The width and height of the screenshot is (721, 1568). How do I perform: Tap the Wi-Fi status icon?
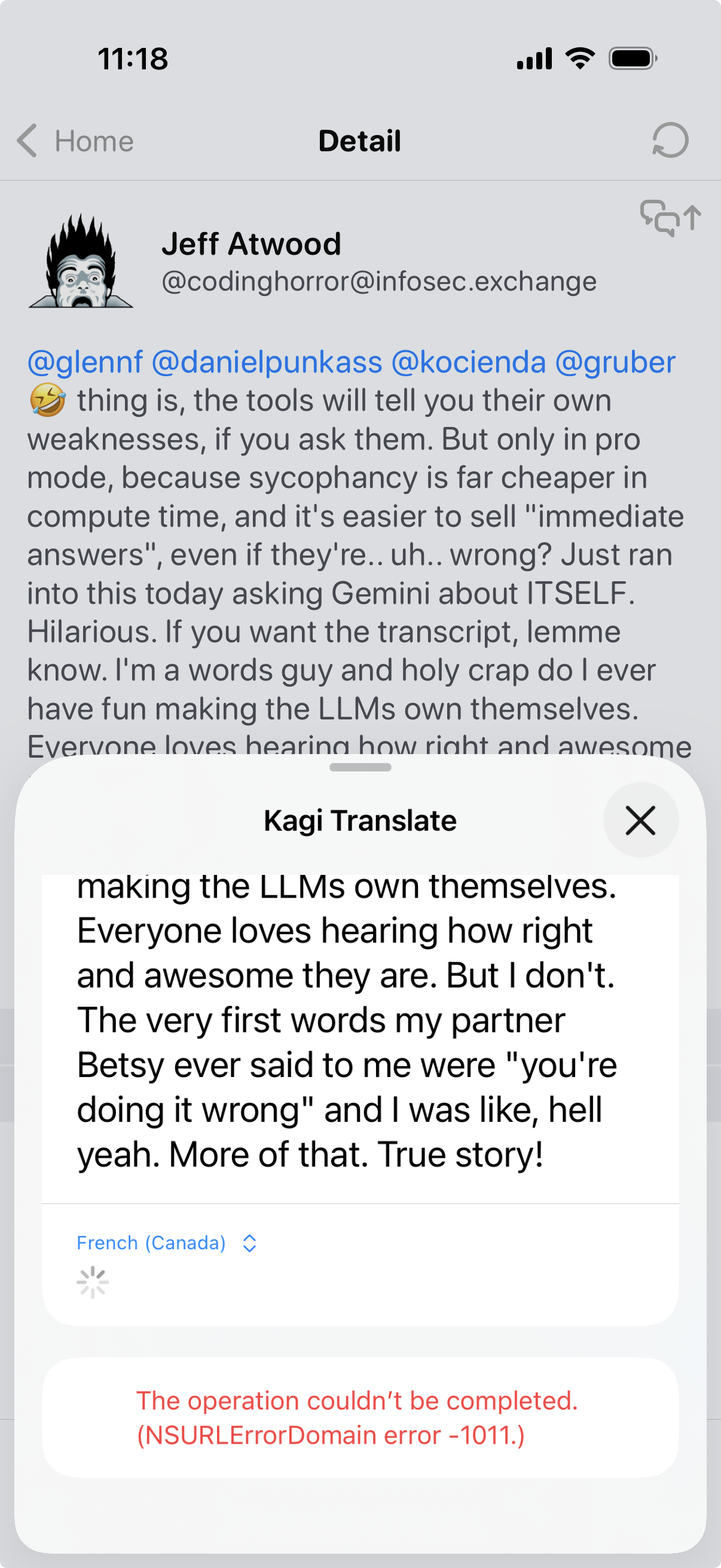tap(580, 59)
